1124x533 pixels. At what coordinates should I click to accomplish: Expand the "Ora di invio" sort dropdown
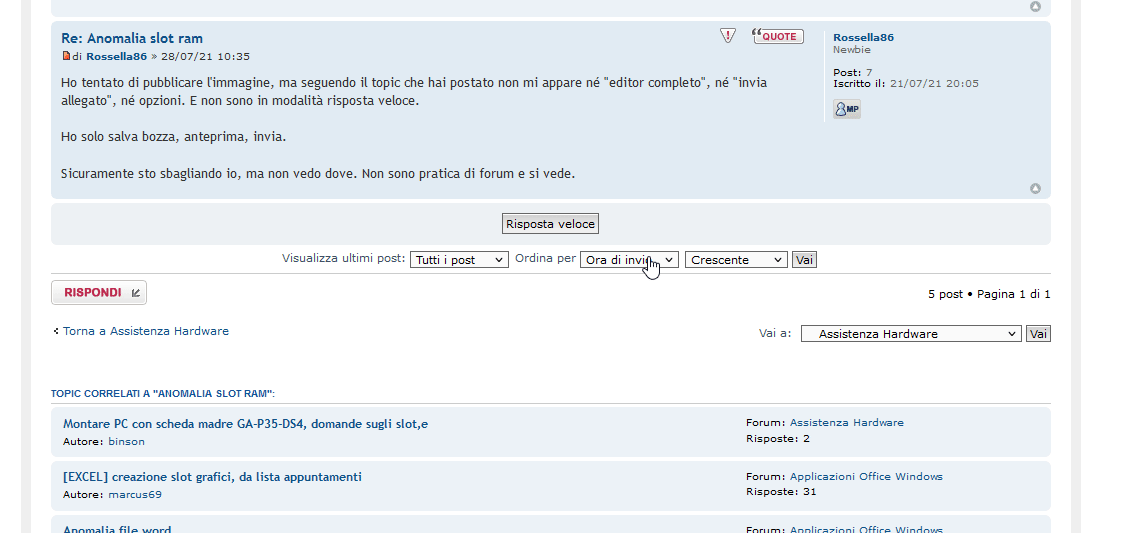629,260
